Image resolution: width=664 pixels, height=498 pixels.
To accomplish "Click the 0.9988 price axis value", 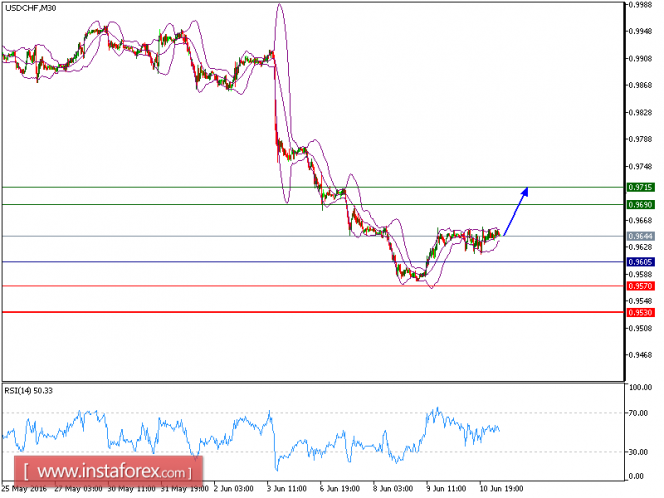I will click(x=640, y=5).
